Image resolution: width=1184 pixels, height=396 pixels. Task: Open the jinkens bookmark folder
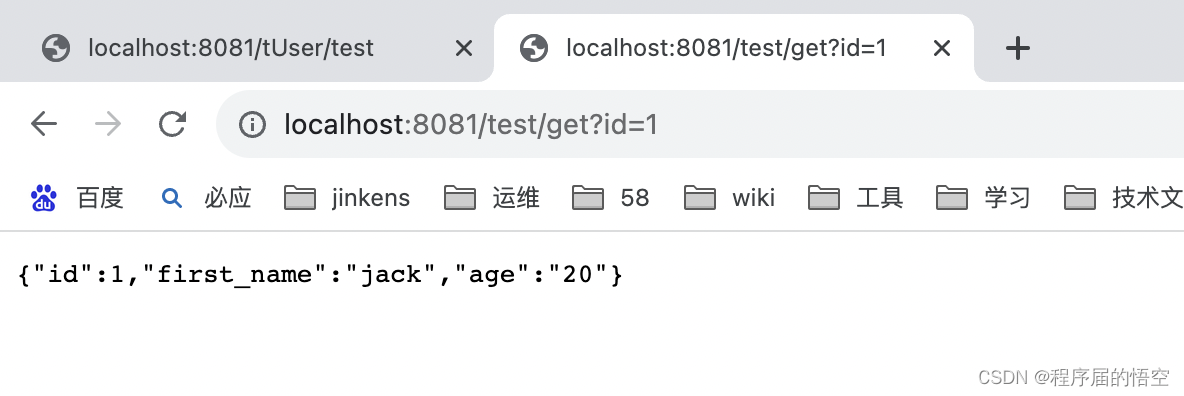pyautogui.click(x=347, y=198)
